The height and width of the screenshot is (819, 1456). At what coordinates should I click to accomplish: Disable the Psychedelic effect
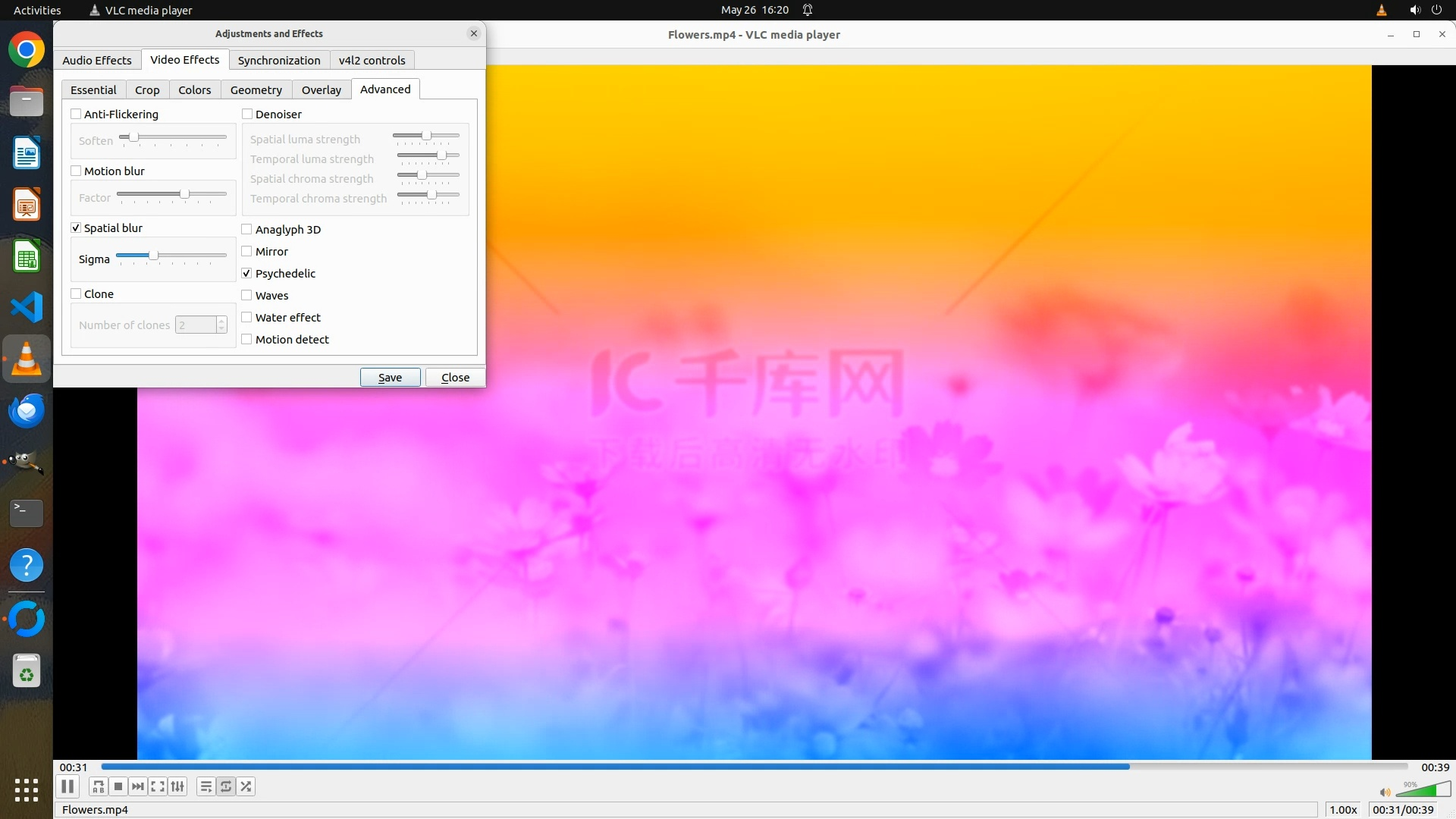[246, 274]
